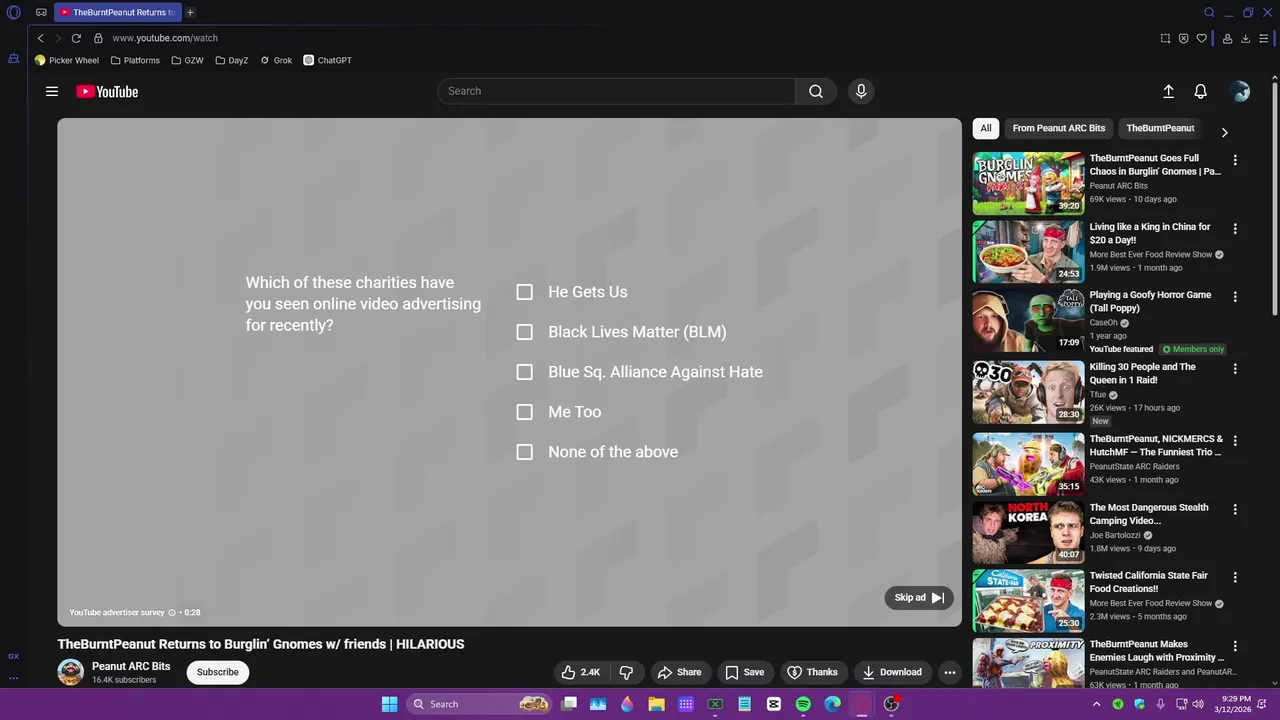
Task: Select the 'TheBurntPeanut' filter chip
Action: click(x=1160, y=128)
